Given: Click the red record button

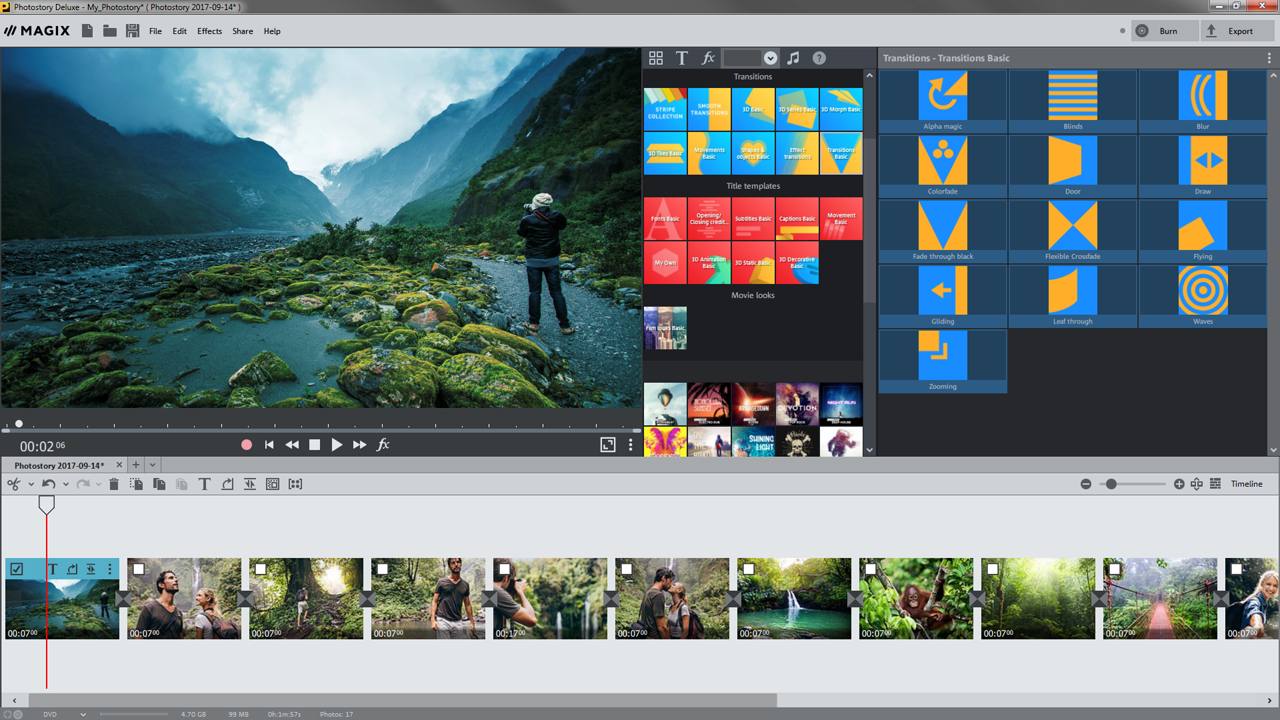Looking at the screenshot, I should click(x=246, y=445).
